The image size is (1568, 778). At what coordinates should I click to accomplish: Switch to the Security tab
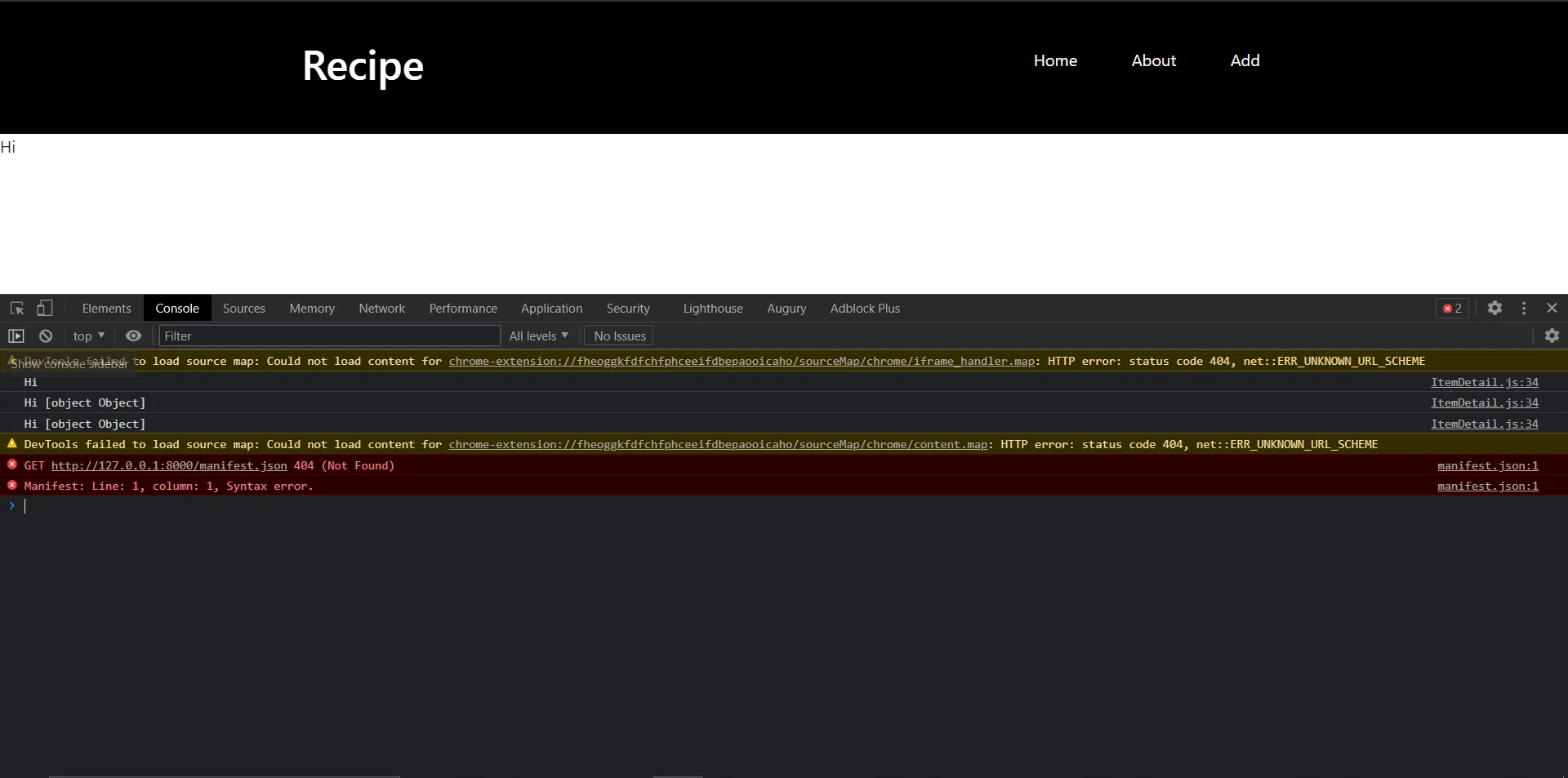click(628, 309)
